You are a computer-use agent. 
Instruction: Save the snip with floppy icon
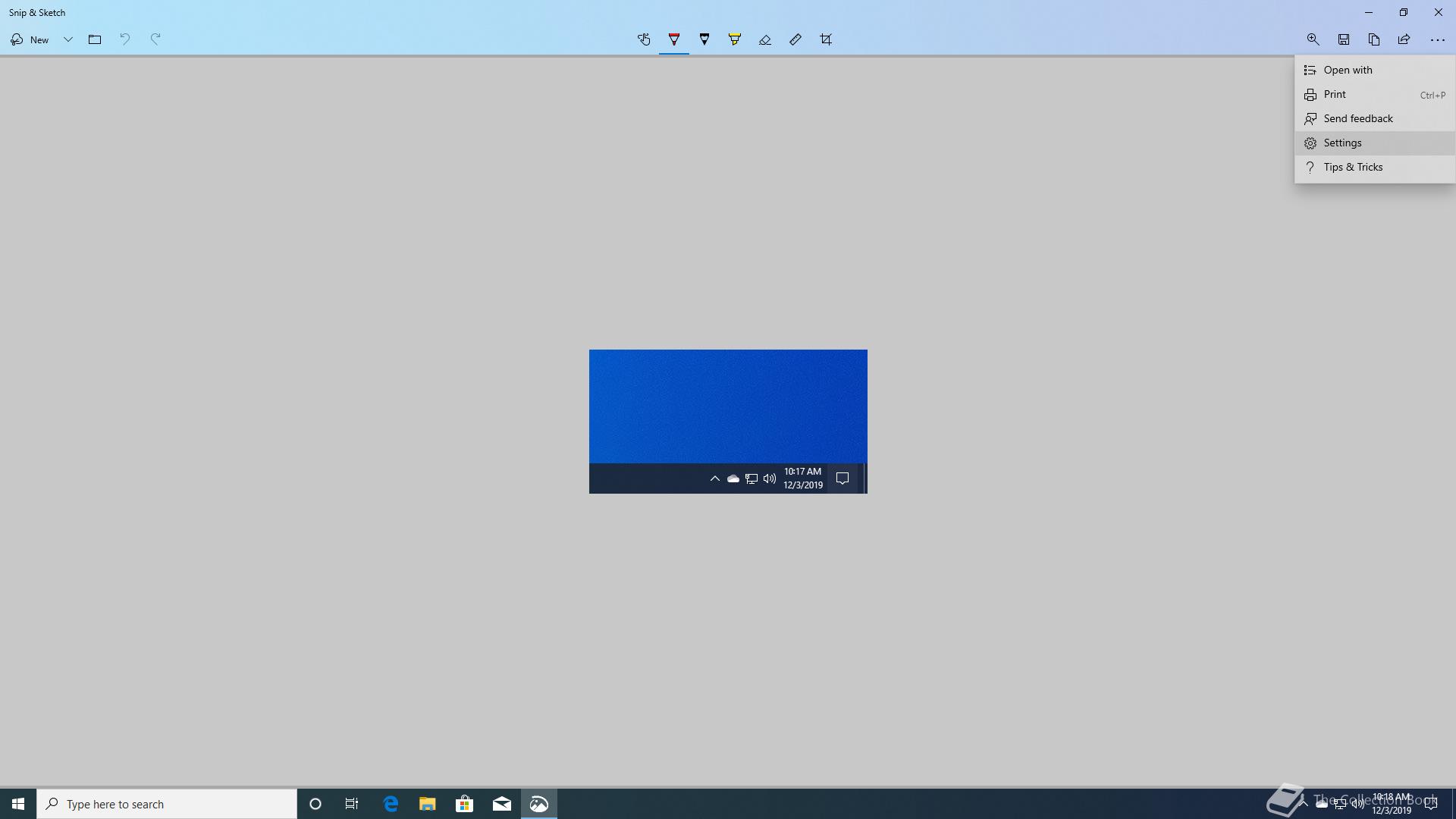tap(1343, 39)
